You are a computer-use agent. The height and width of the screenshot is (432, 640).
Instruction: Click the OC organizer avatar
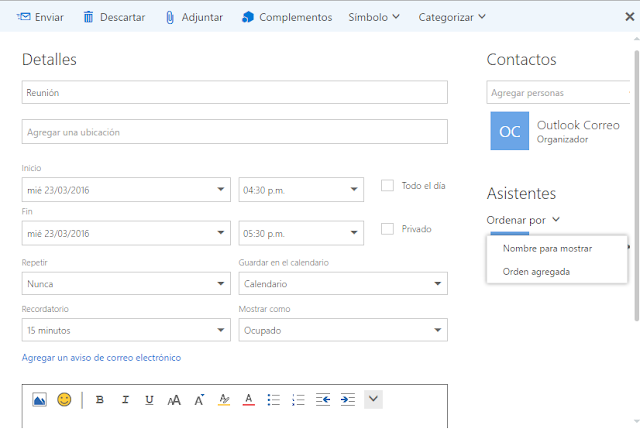pos(509,131)
